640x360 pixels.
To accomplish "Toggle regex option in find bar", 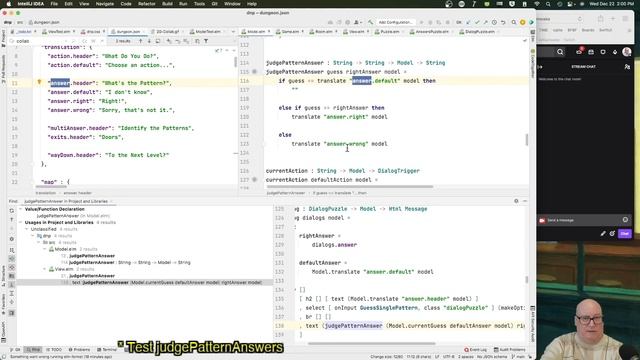I will (x=102, y=41).
